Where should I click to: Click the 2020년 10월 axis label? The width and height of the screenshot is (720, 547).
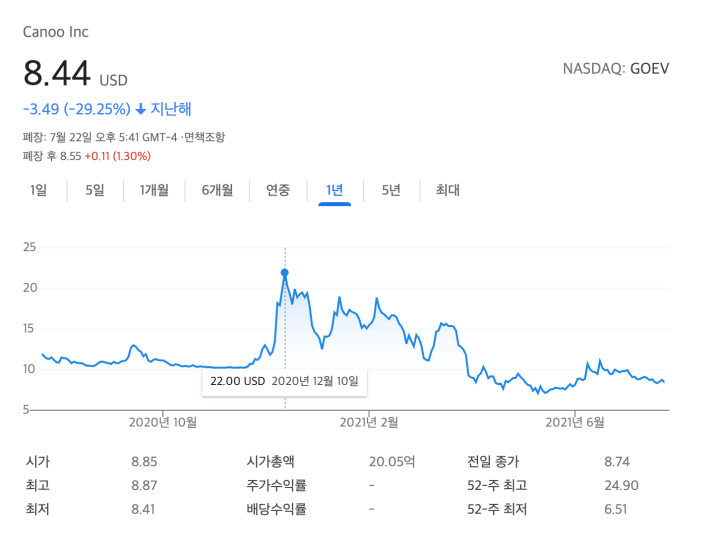pos(163,423)
